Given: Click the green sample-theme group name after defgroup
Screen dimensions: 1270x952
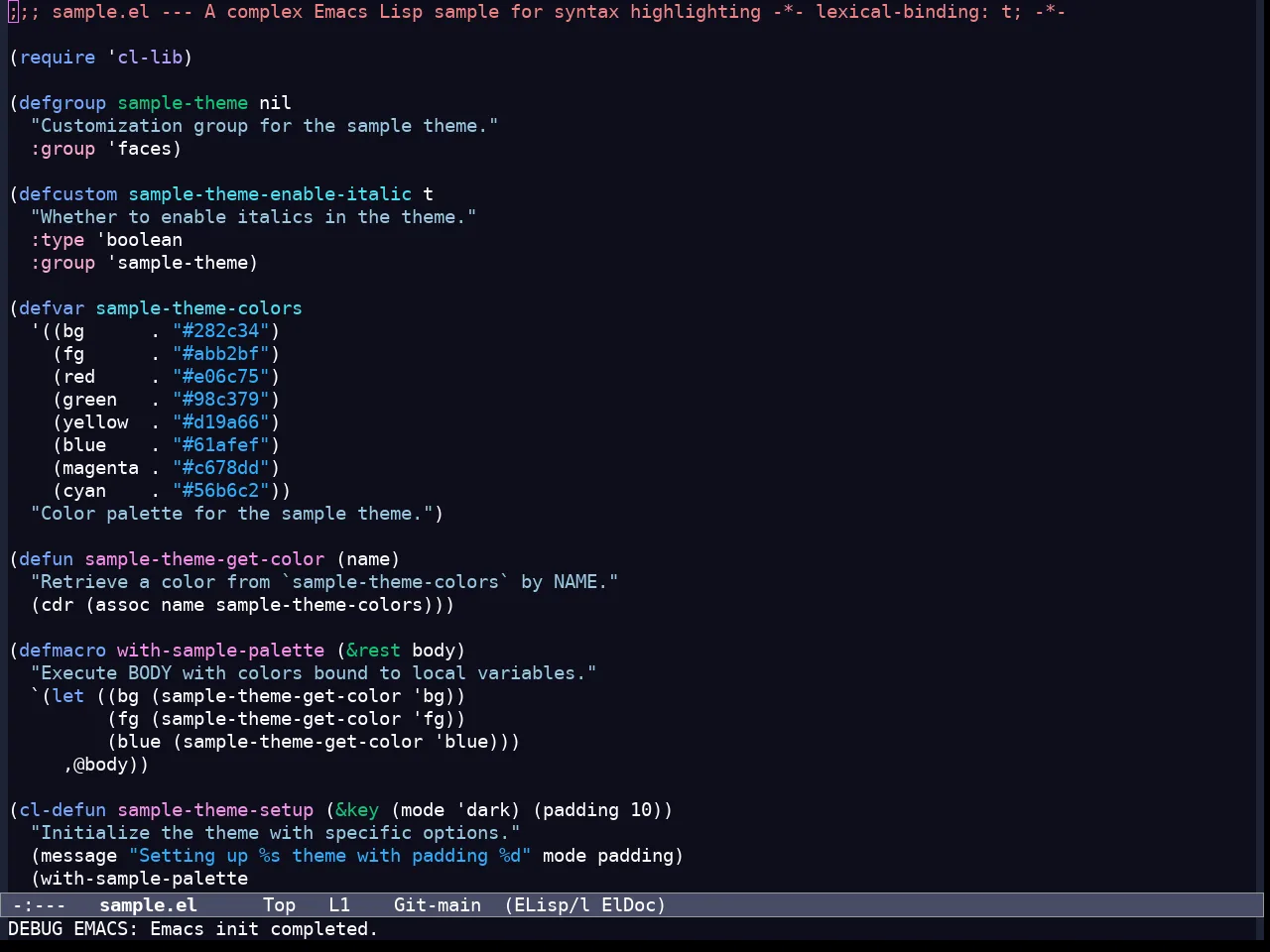Looking at the screenshot, I should 183,102.
